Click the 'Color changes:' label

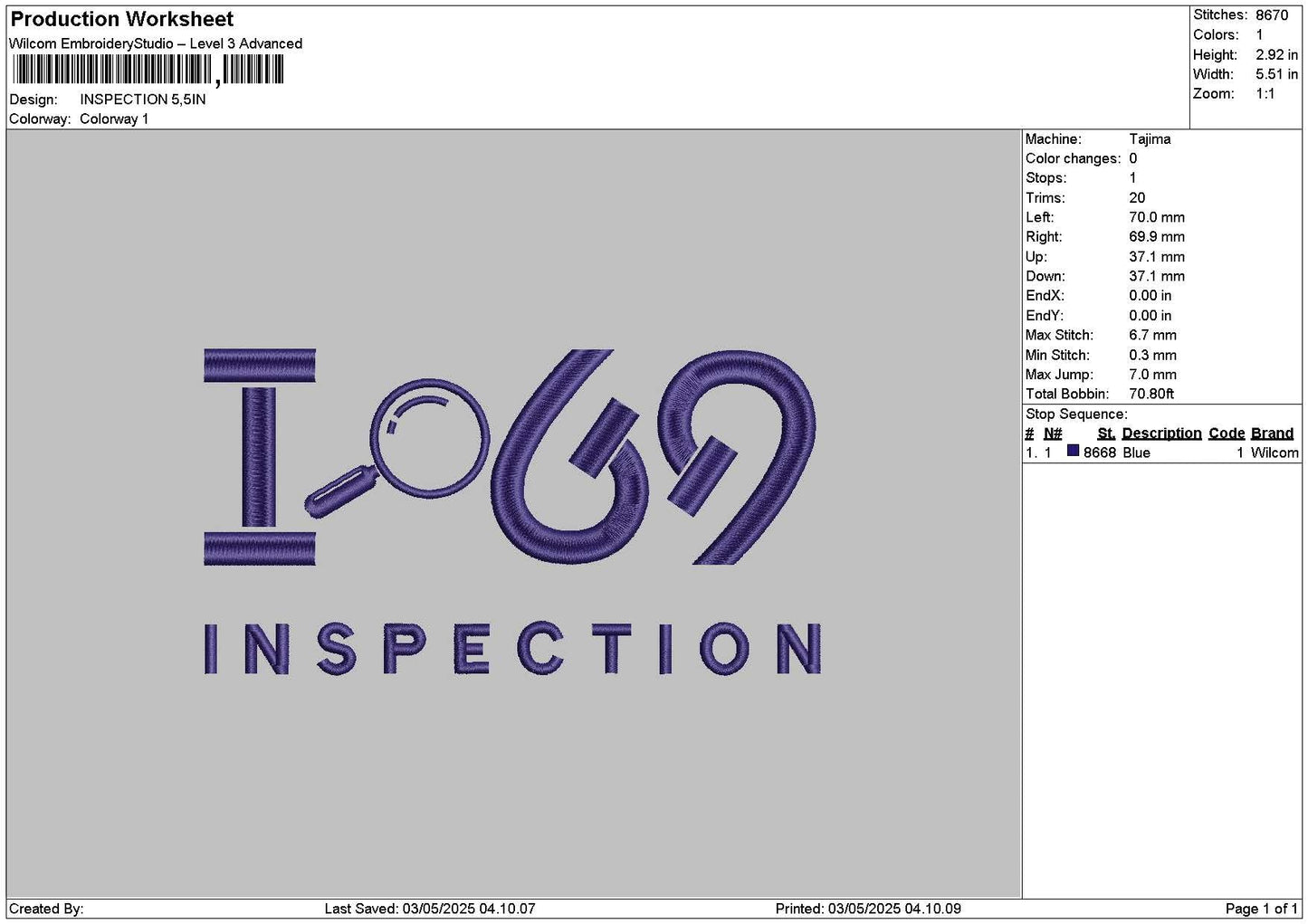pos(1073,159)
